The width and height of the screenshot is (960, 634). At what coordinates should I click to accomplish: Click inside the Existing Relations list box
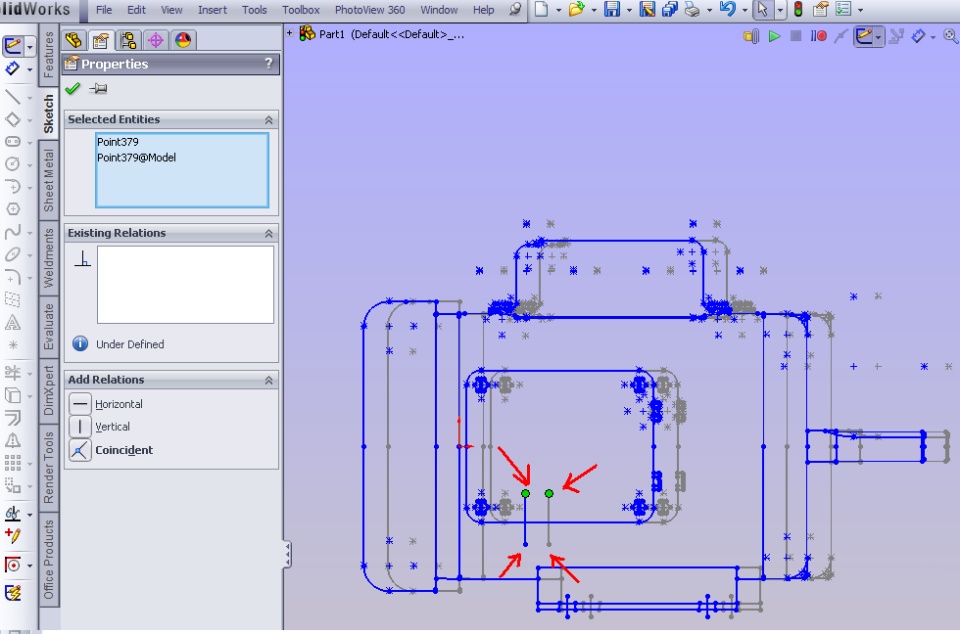coord(185,285)
